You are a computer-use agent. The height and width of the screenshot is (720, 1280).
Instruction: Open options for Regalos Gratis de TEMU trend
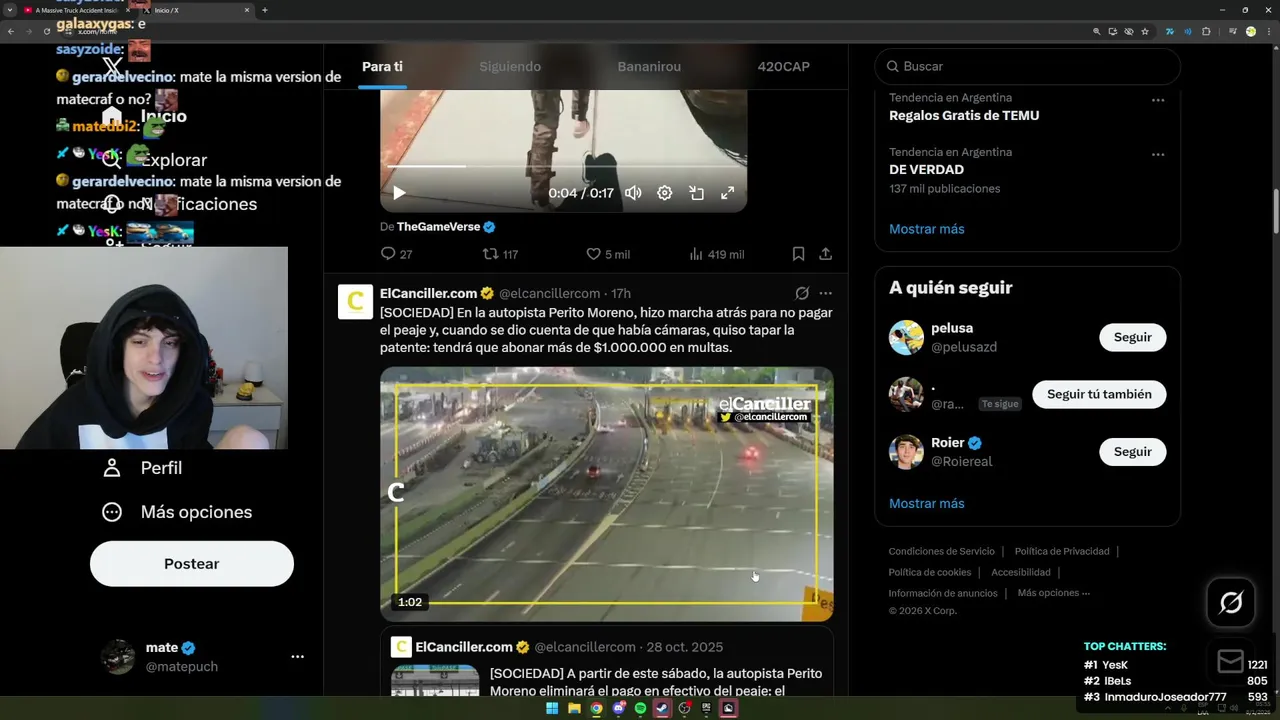coord(1158,100)
